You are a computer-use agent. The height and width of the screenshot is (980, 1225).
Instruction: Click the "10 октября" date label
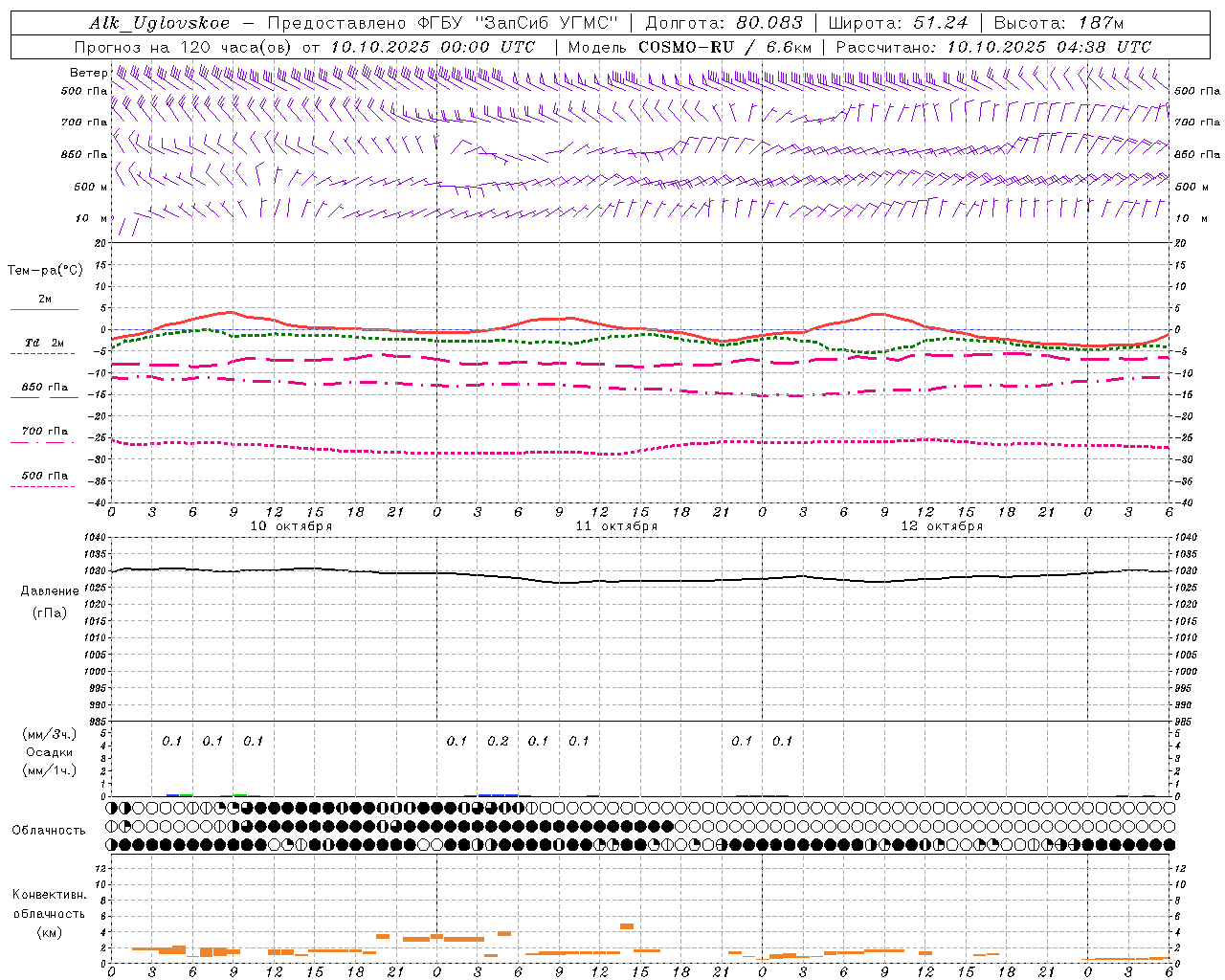click(291, 526)
